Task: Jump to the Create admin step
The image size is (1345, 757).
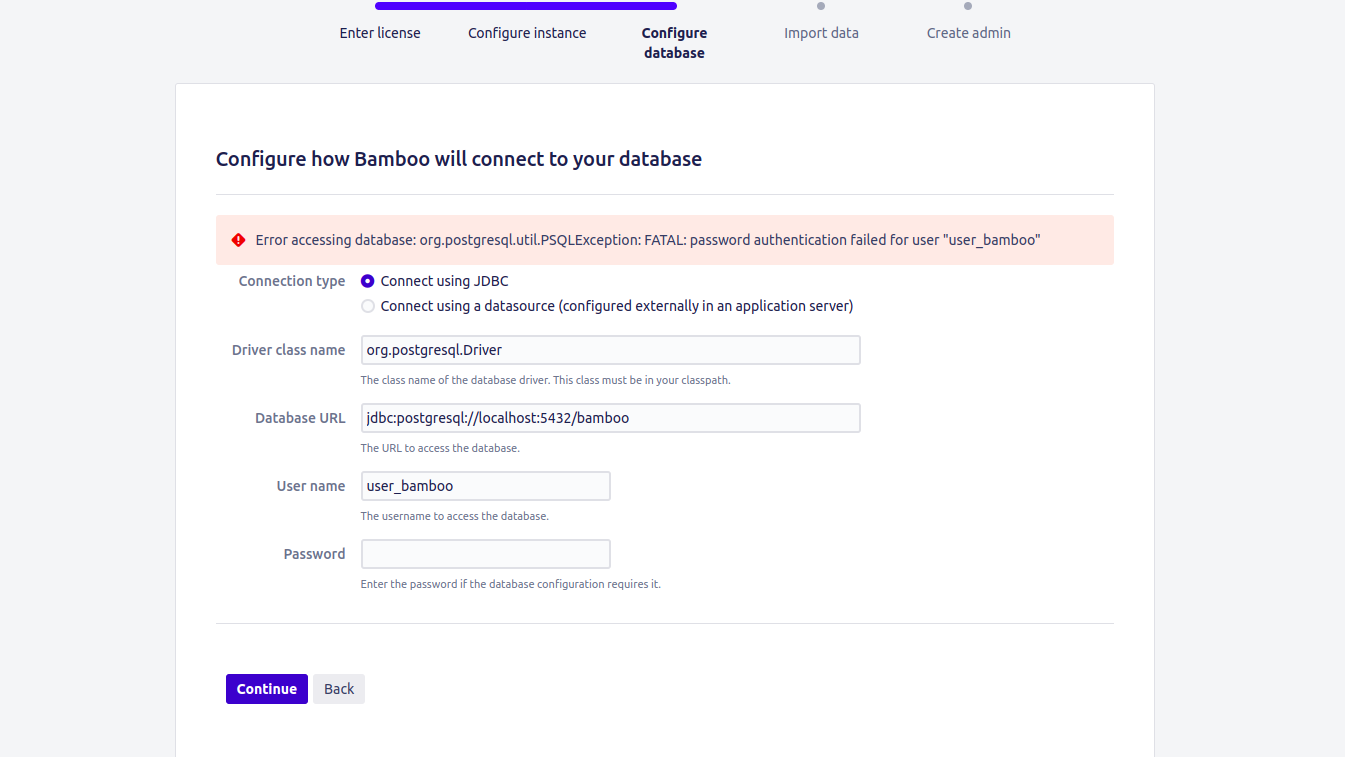Action: point(968,33)
